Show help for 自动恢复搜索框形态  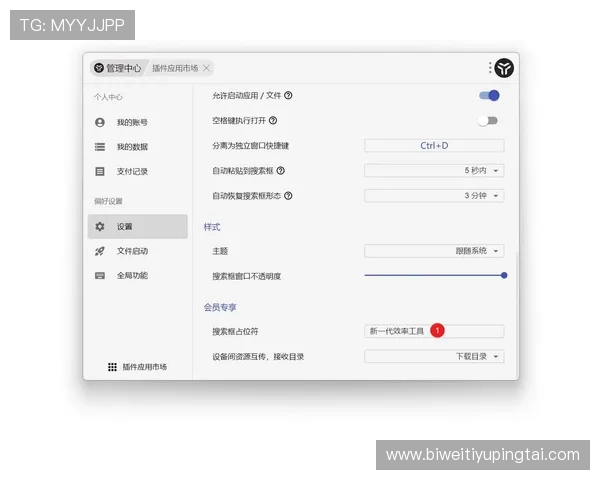[x=289, y=196]
